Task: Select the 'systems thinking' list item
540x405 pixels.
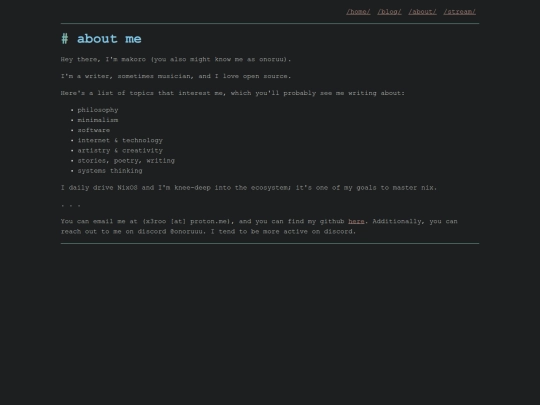Action: [x=110, y=171]
